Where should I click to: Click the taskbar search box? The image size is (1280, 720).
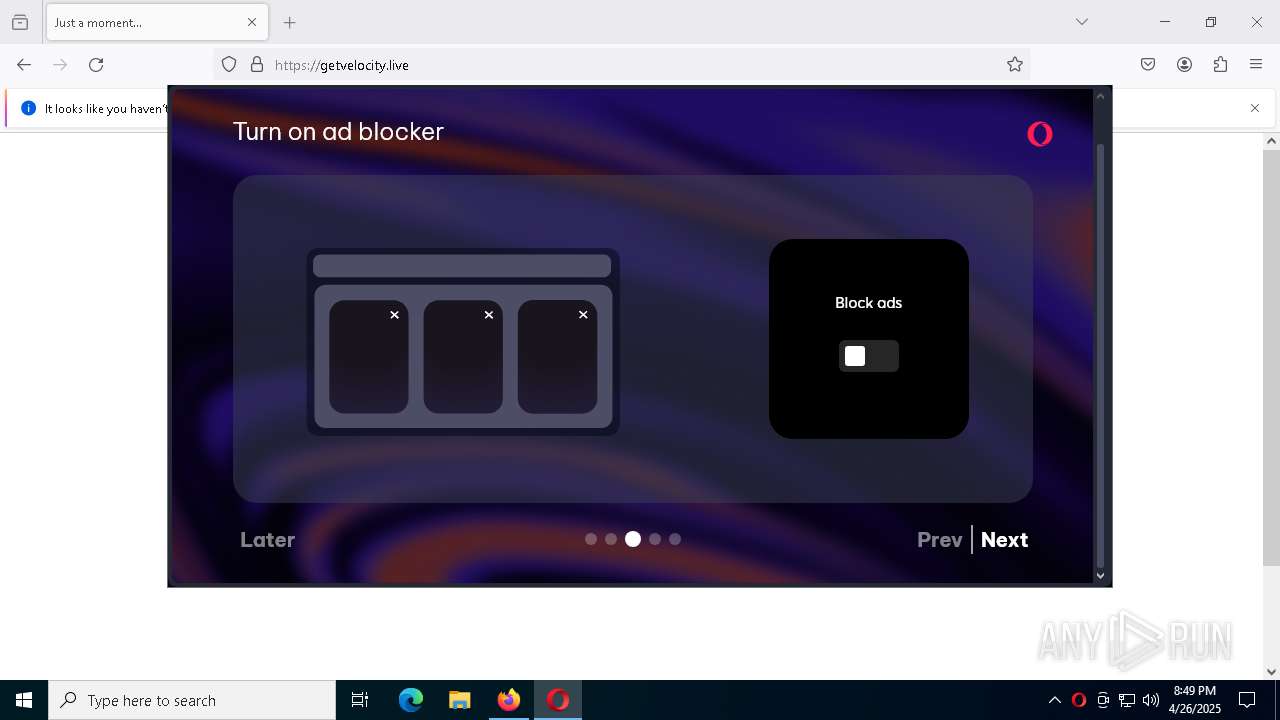tap(192, 700)
